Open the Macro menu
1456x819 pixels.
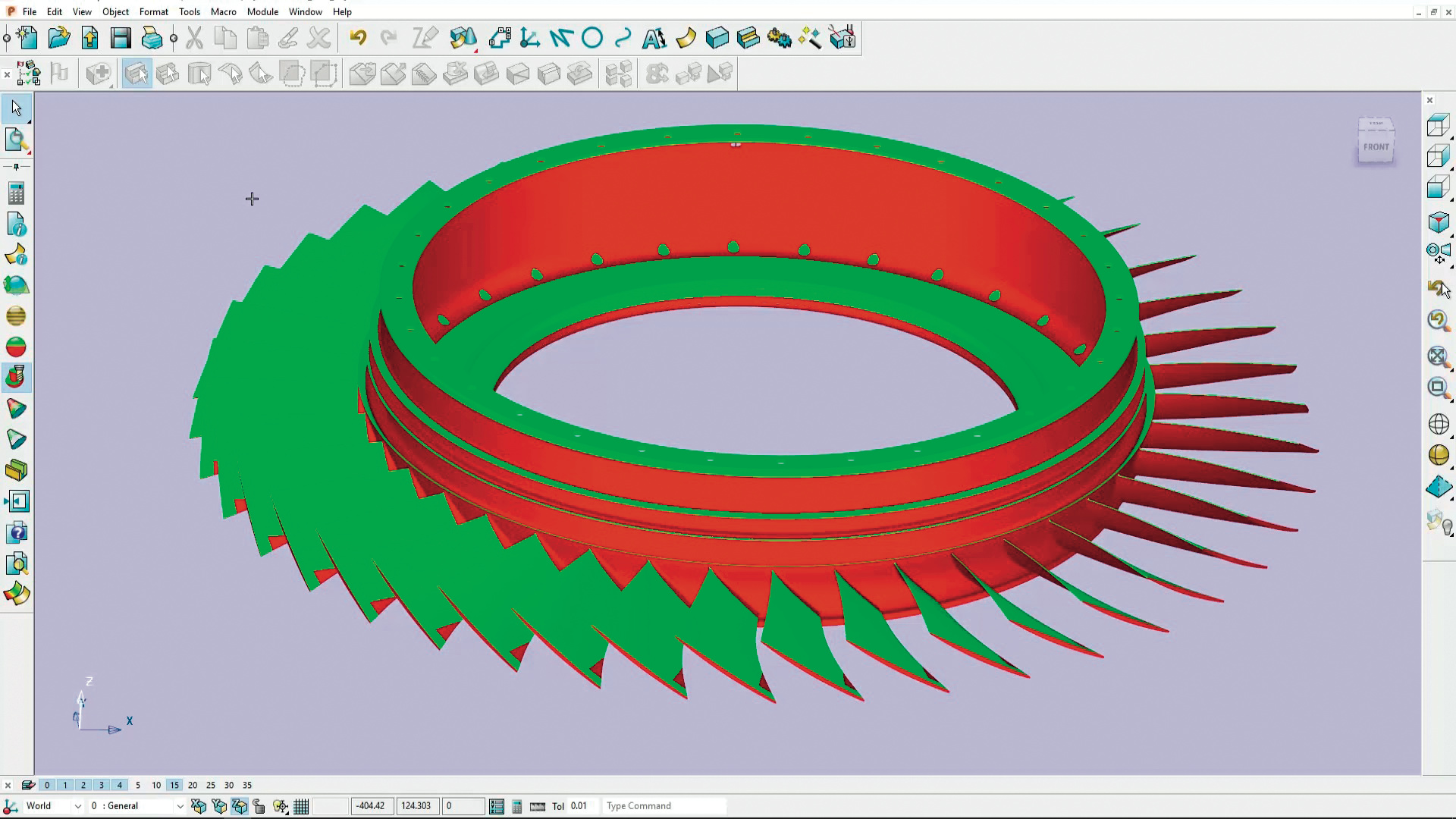pyautogui.click(x=223, y=11)
